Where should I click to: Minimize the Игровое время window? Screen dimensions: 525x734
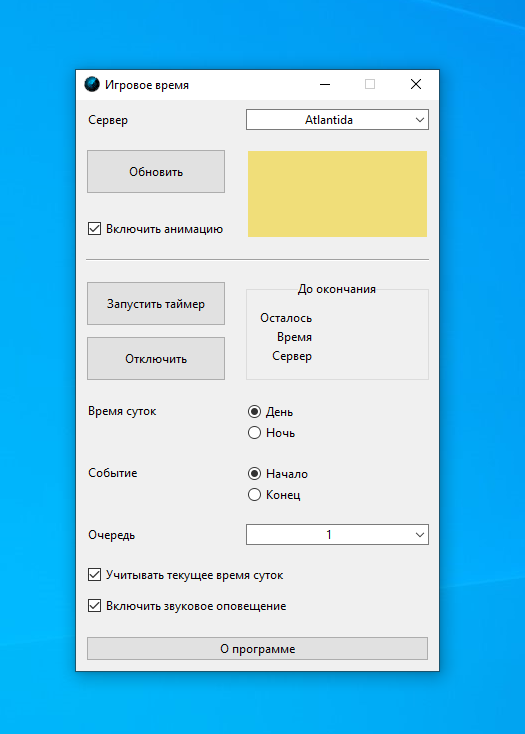pos(325,85)
